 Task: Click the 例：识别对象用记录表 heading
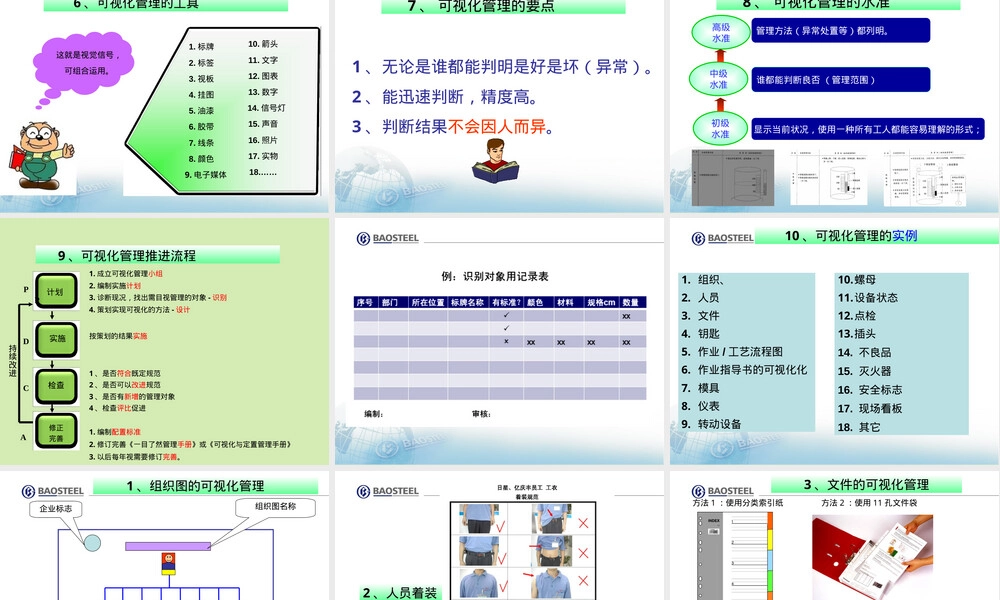pos(495,276)
